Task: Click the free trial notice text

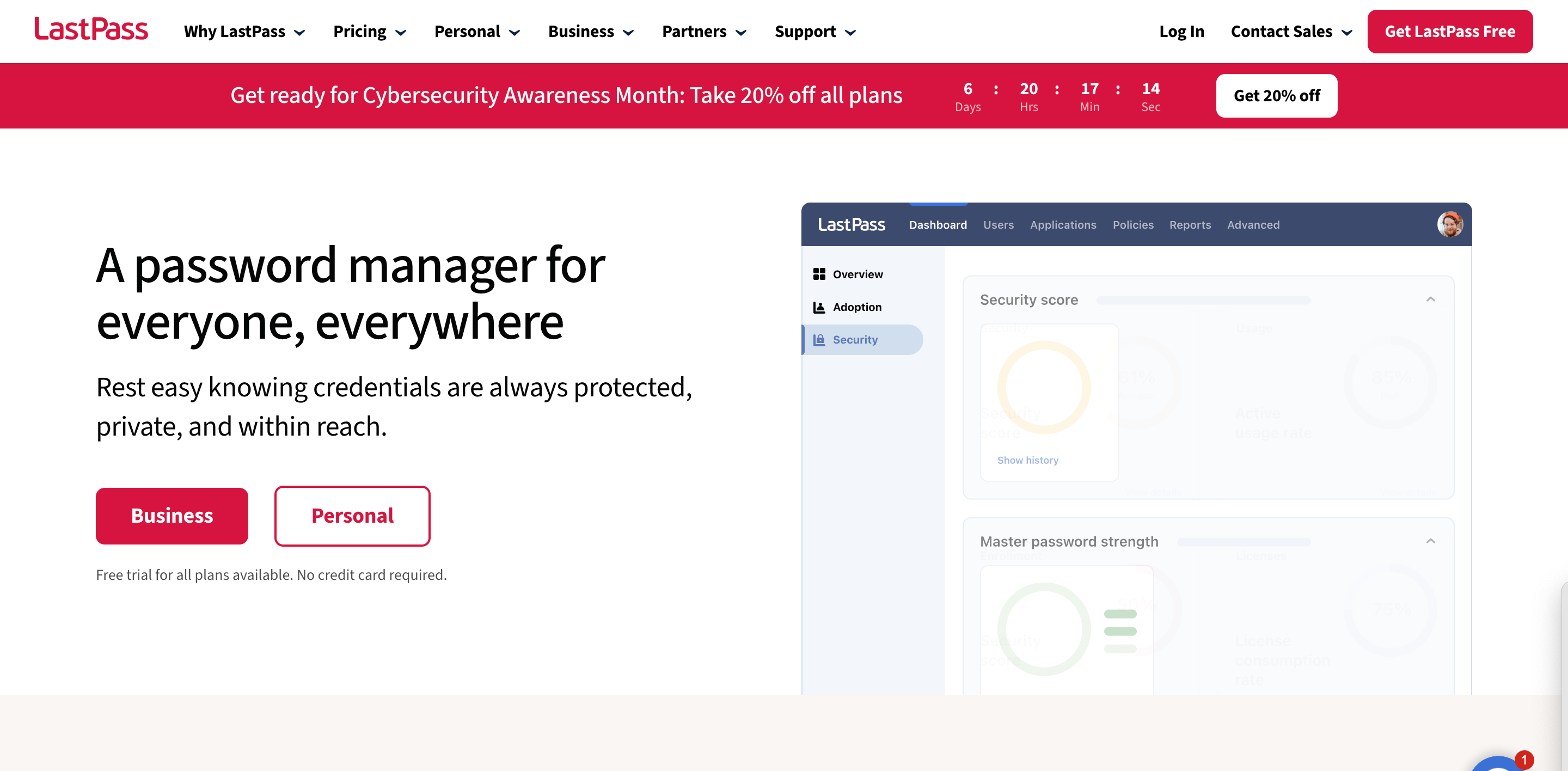Action: pos(272,575)
